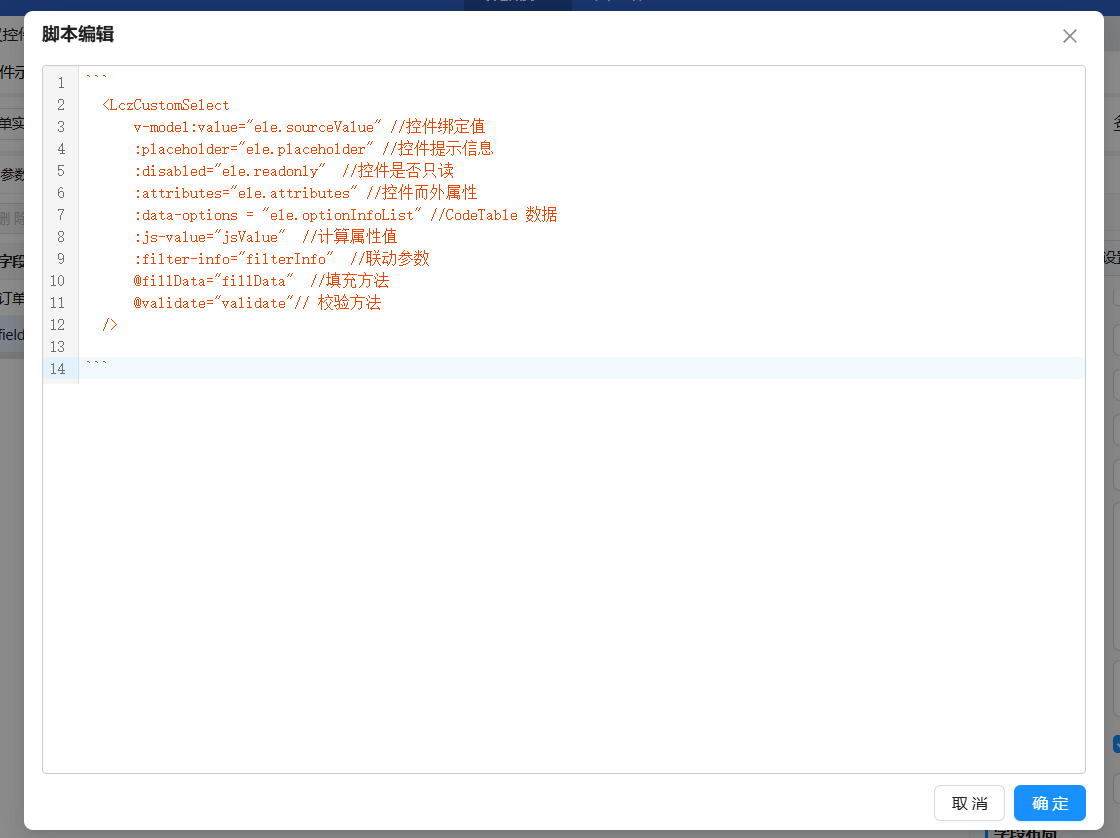Viewport: 1120px width, 838px height.
Task: Click the 确定 confirm button
Action: pyautogui.click(x=1049, y=803)
